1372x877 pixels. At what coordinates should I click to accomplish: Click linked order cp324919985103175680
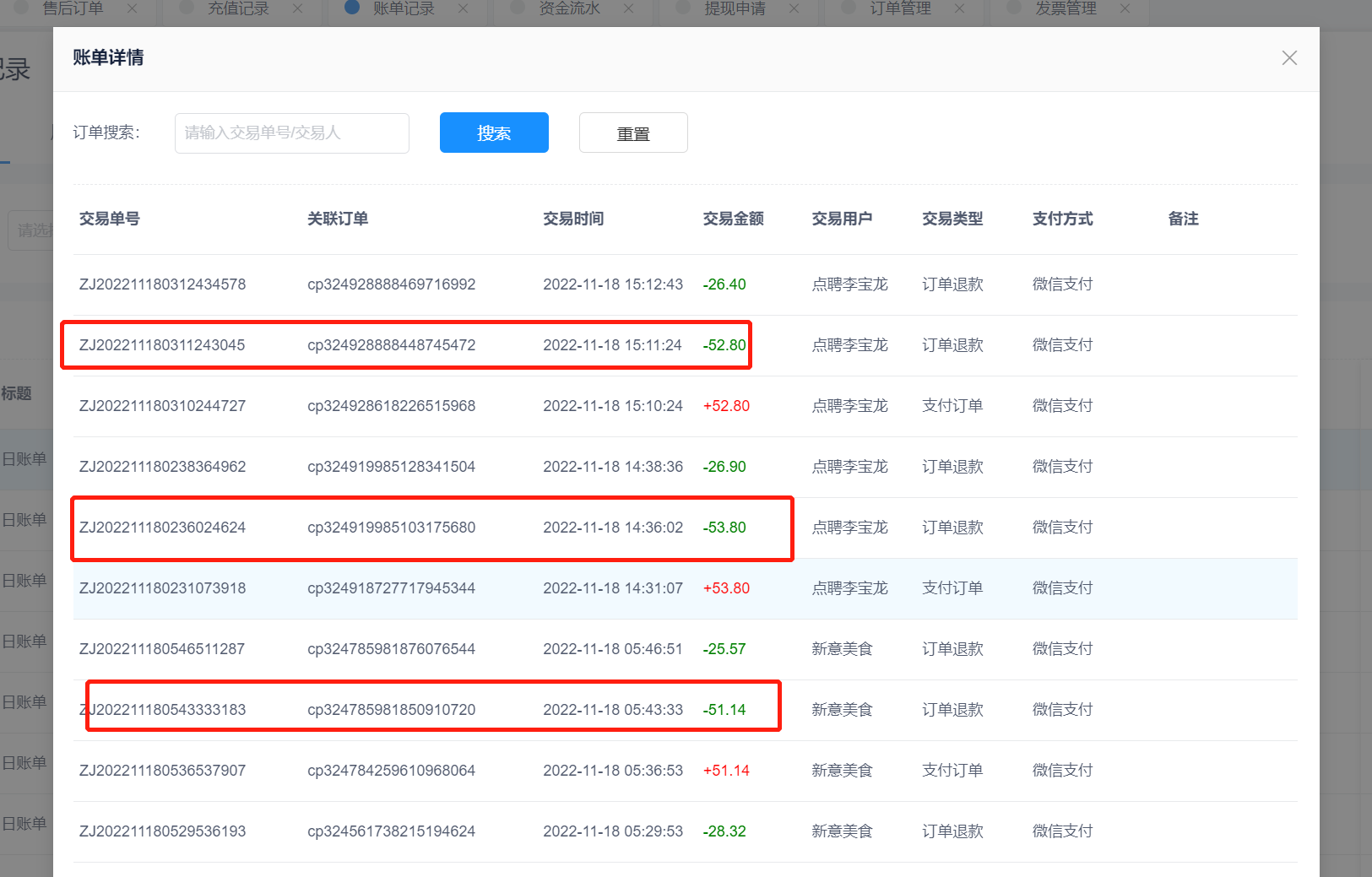pyautogui.click(x=392, y=528)
